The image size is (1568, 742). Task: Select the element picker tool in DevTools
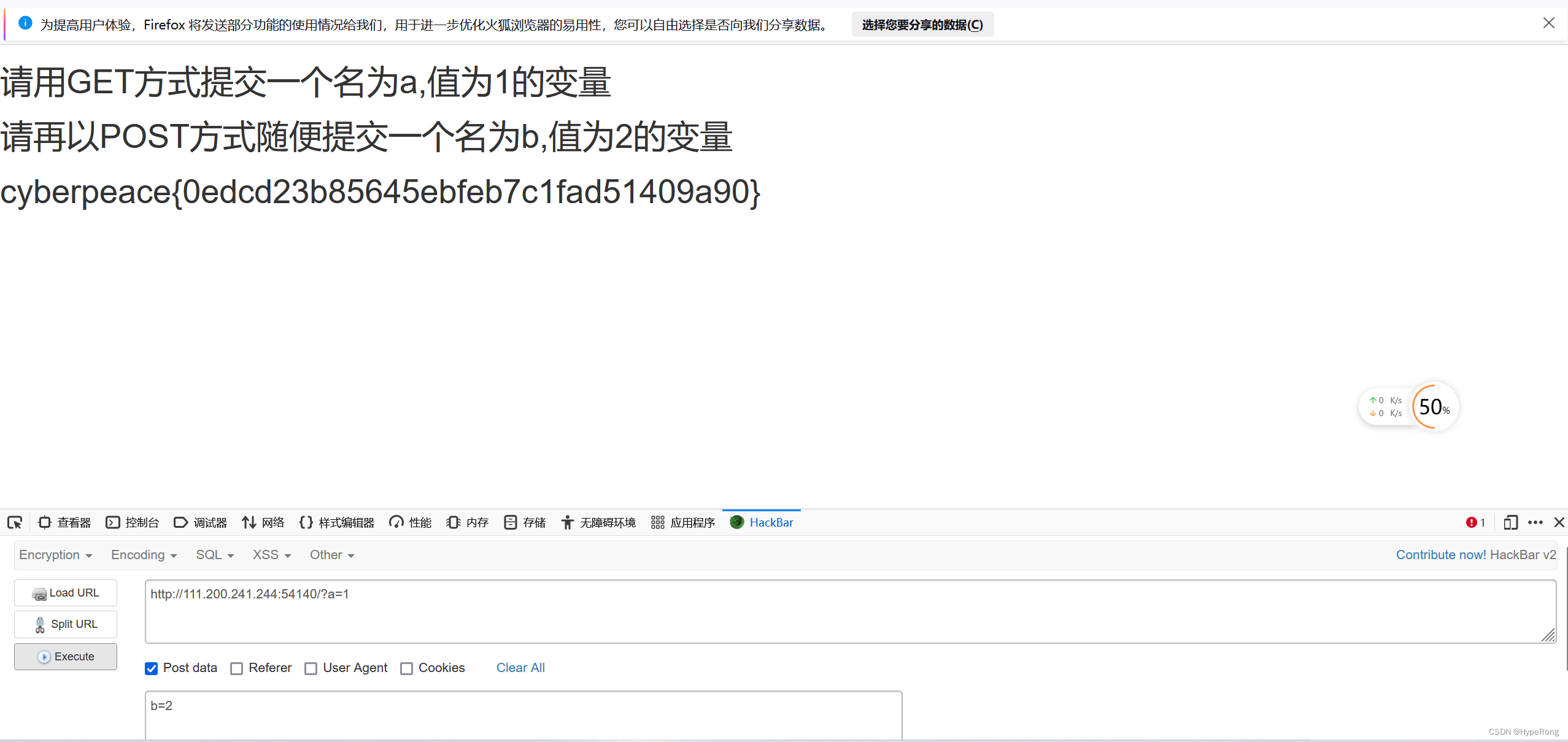pyautogui.click(x=15, y=522)
